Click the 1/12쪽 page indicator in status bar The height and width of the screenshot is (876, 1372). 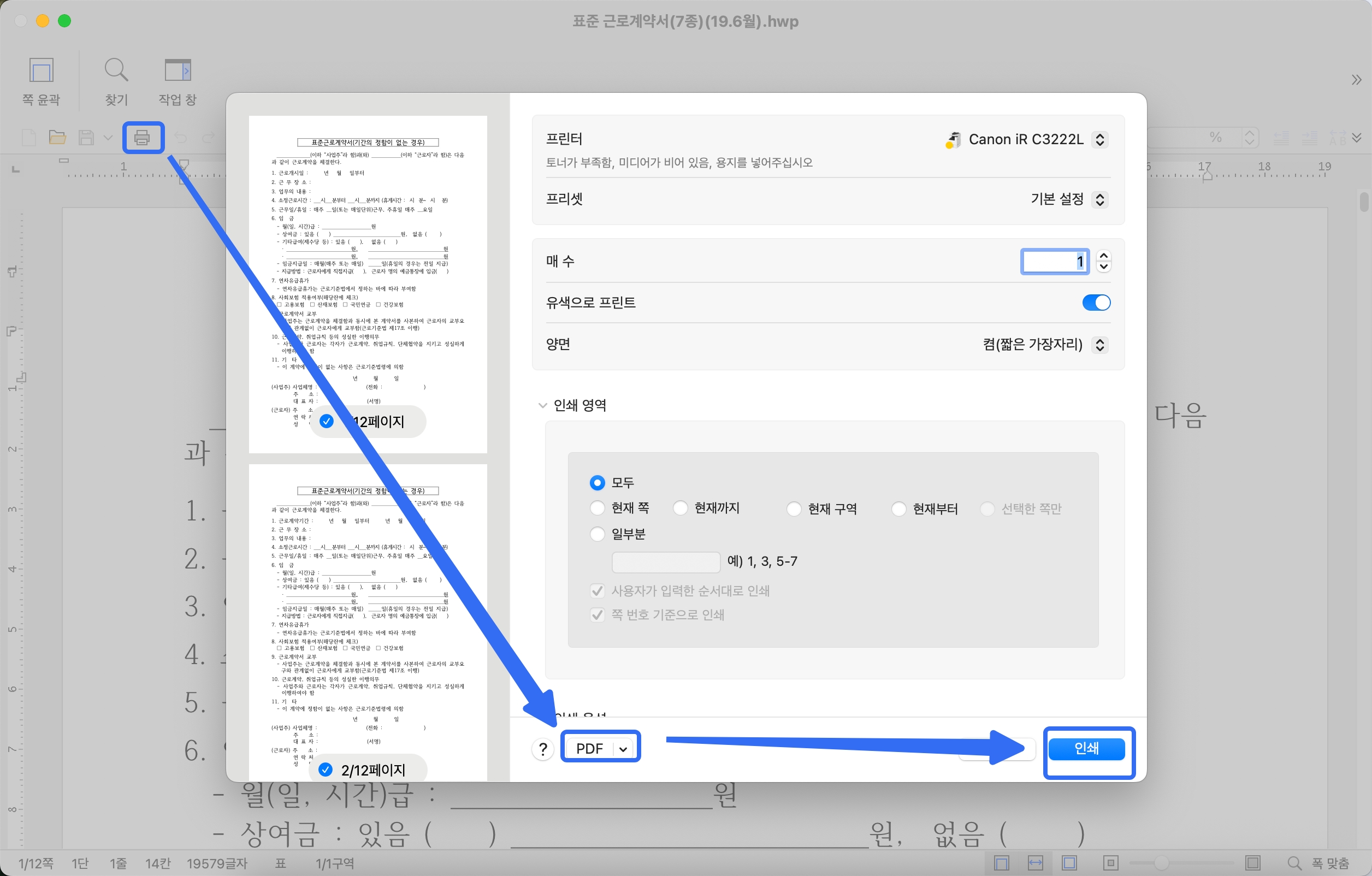36,863
